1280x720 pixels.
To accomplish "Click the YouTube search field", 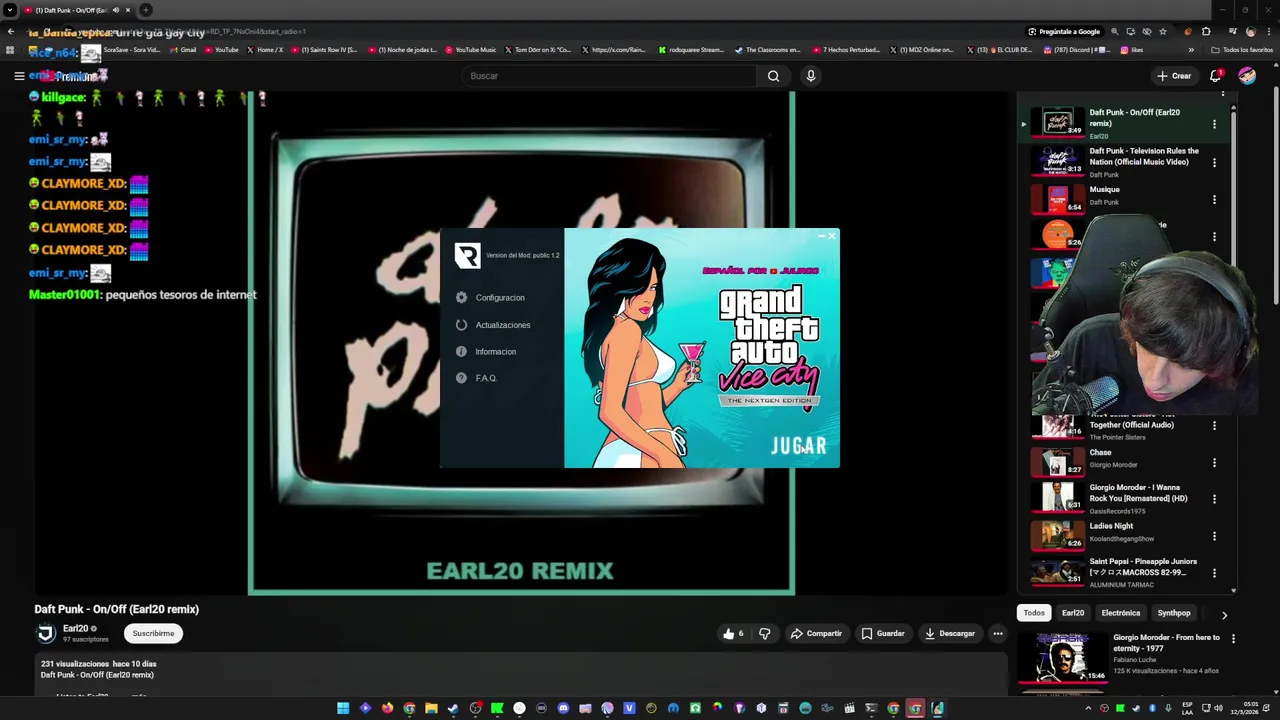I will (610, 76).
